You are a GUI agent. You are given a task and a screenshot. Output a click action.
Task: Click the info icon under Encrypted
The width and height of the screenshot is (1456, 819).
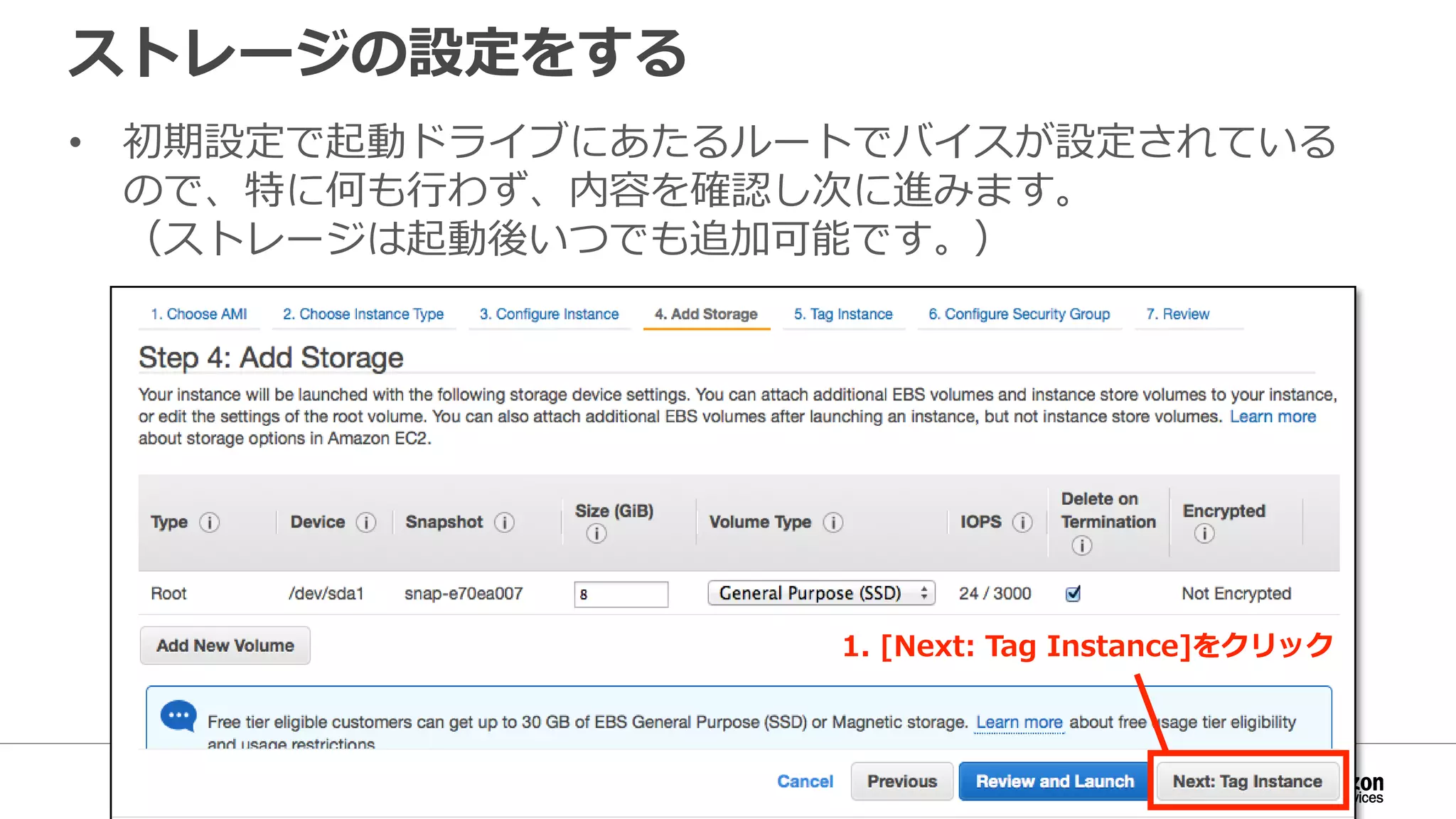1204,533
